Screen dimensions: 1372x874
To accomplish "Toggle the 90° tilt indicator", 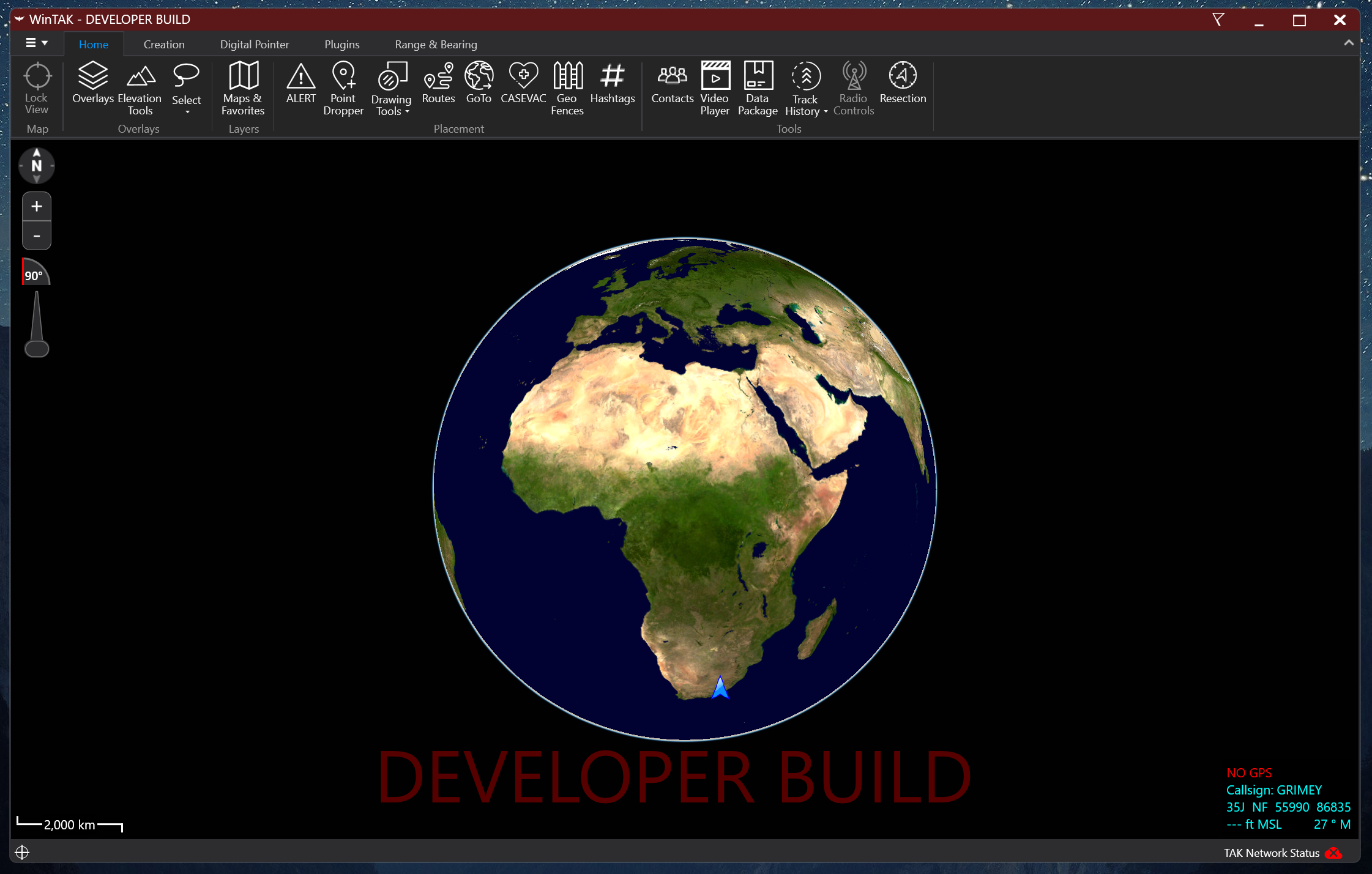I will pyautogui.click(x=35, y=273).
